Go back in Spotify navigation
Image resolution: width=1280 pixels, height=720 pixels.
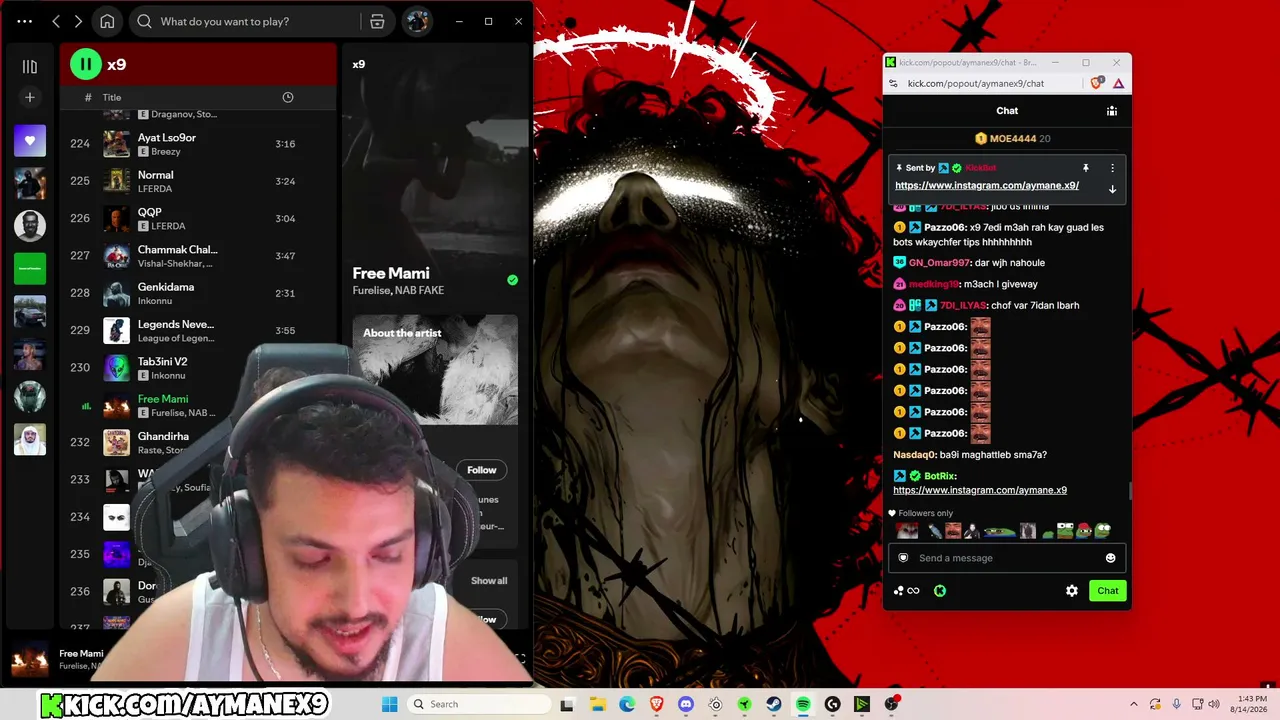[56, 21]
